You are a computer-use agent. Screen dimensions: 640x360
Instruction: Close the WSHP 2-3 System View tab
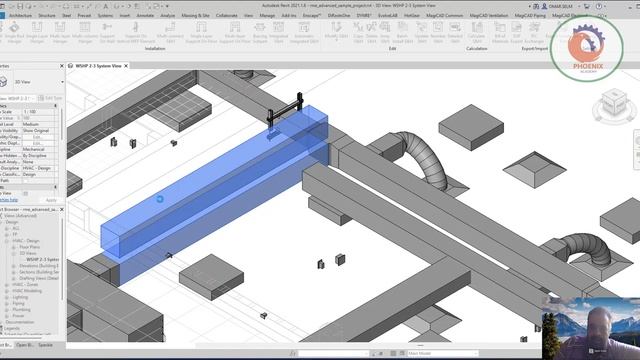pyautogui.click(x=126, y=66)
